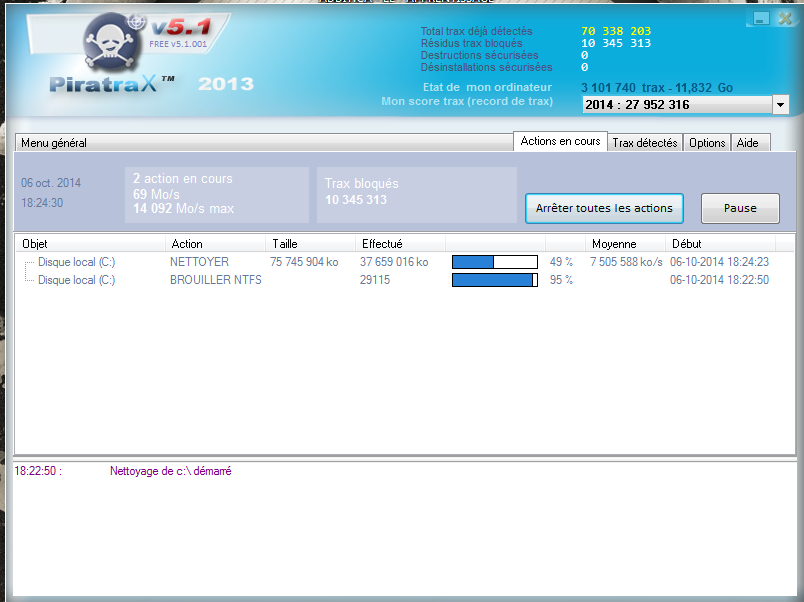
Task: Click the Désinstallations sécurisées label
Action: click(x=487, y=67)
